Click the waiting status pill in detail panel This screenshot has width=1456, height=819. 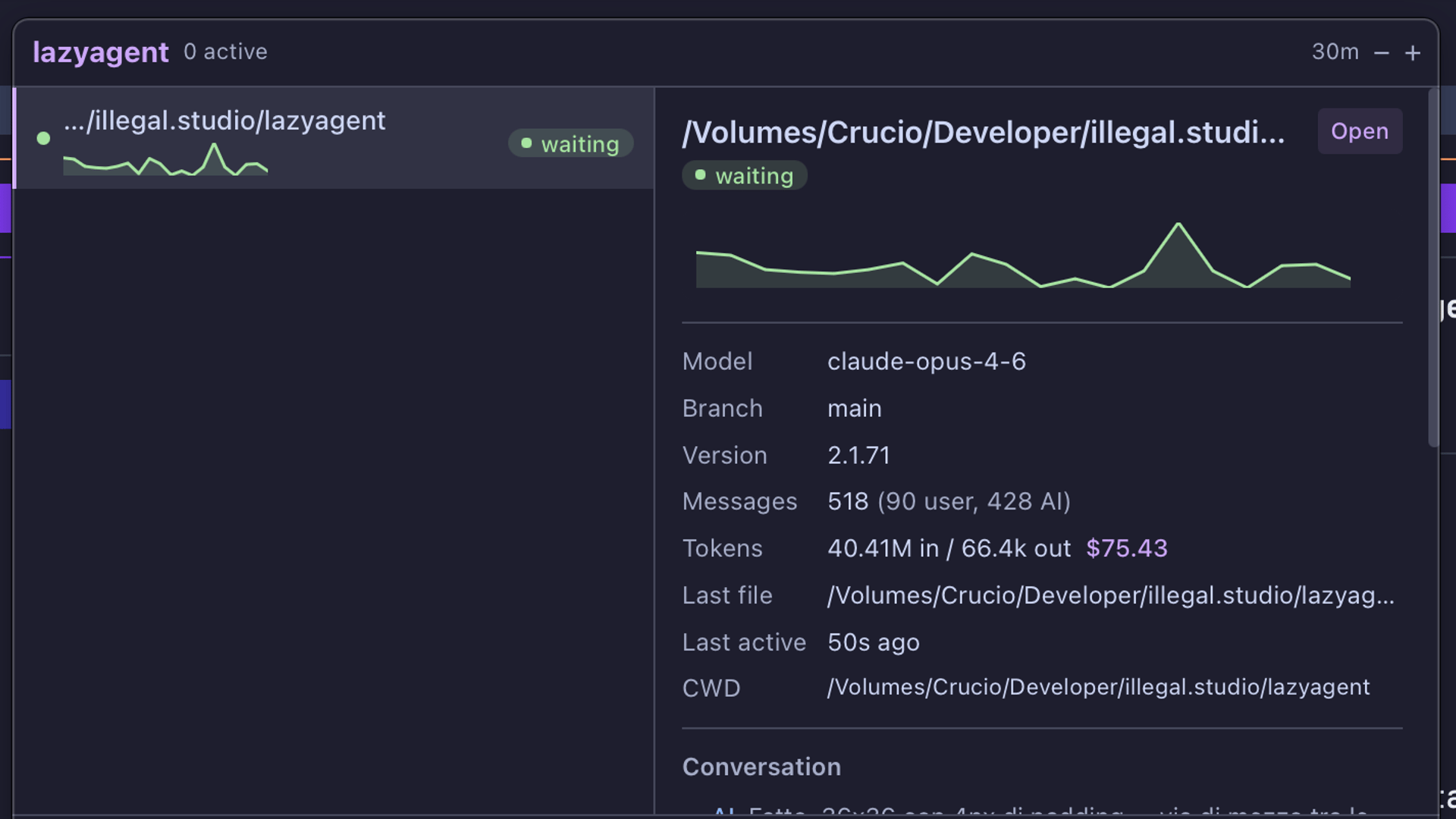744,175
